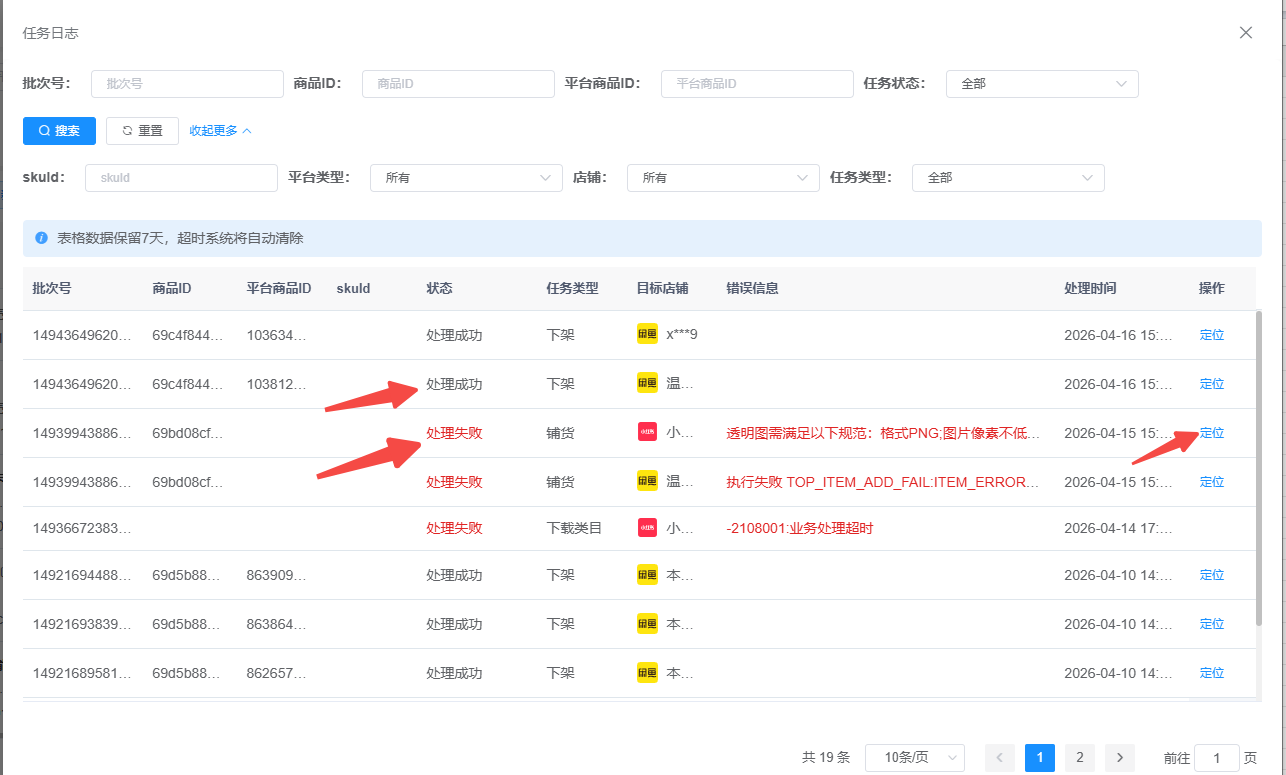Collapse filters with 收起更多
The image size is (1286, 775).
[x=221, y=131]
